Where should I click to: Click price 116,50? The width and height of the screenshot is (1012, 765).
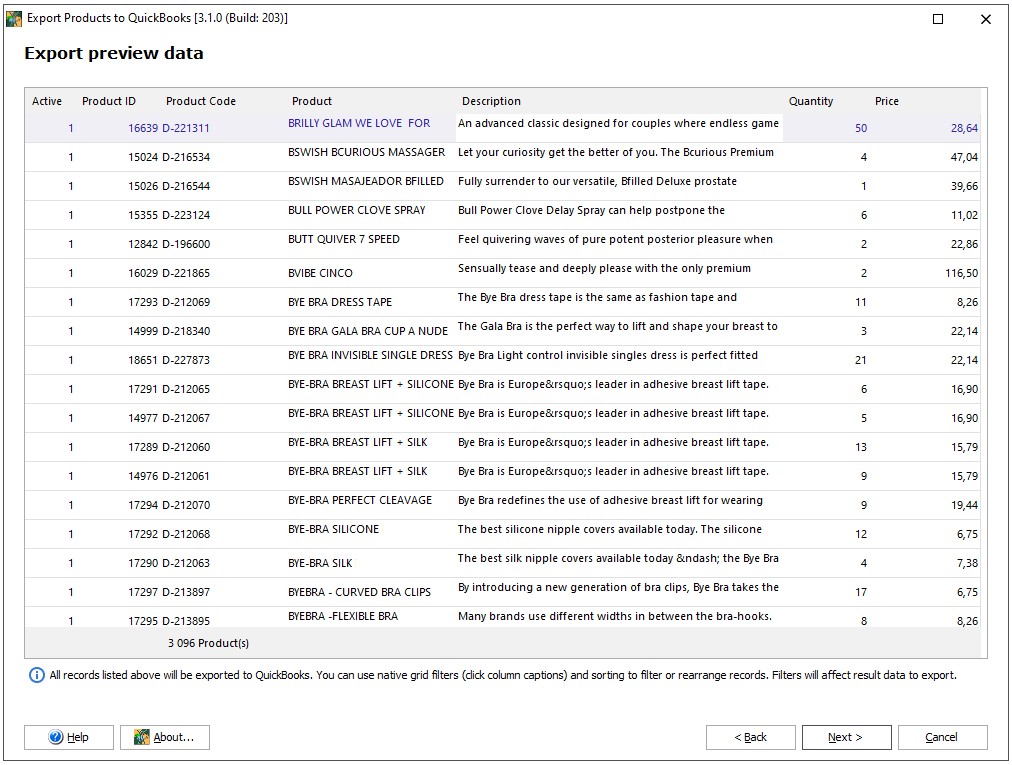pos(962,274)
